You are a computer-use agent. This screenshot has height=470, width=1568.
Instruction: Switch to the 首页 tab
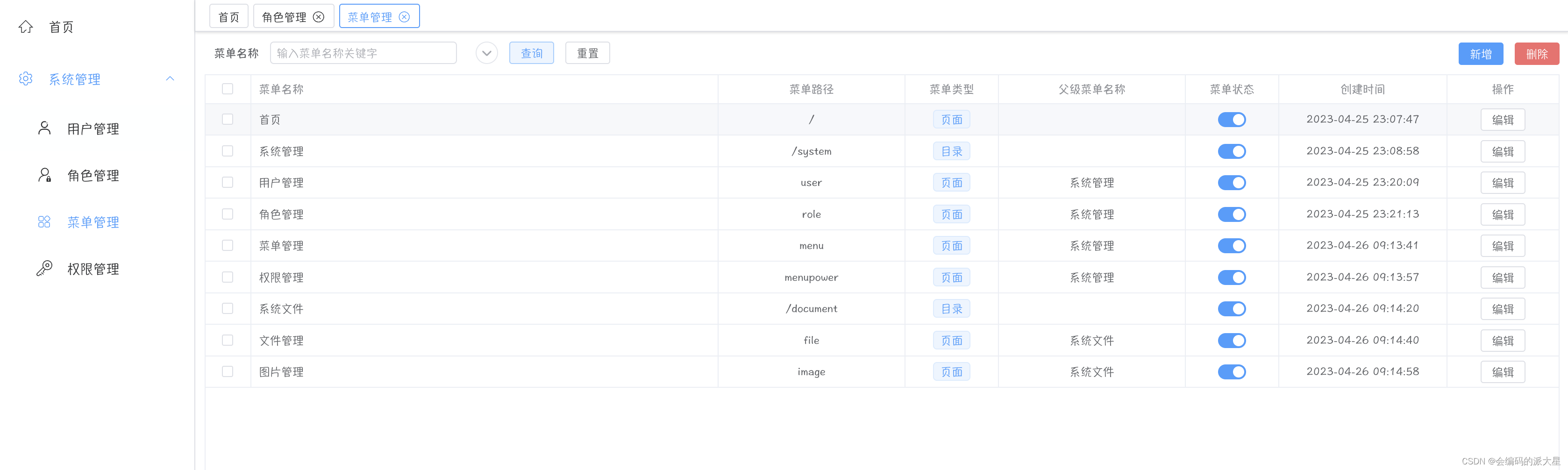point(229,17)
